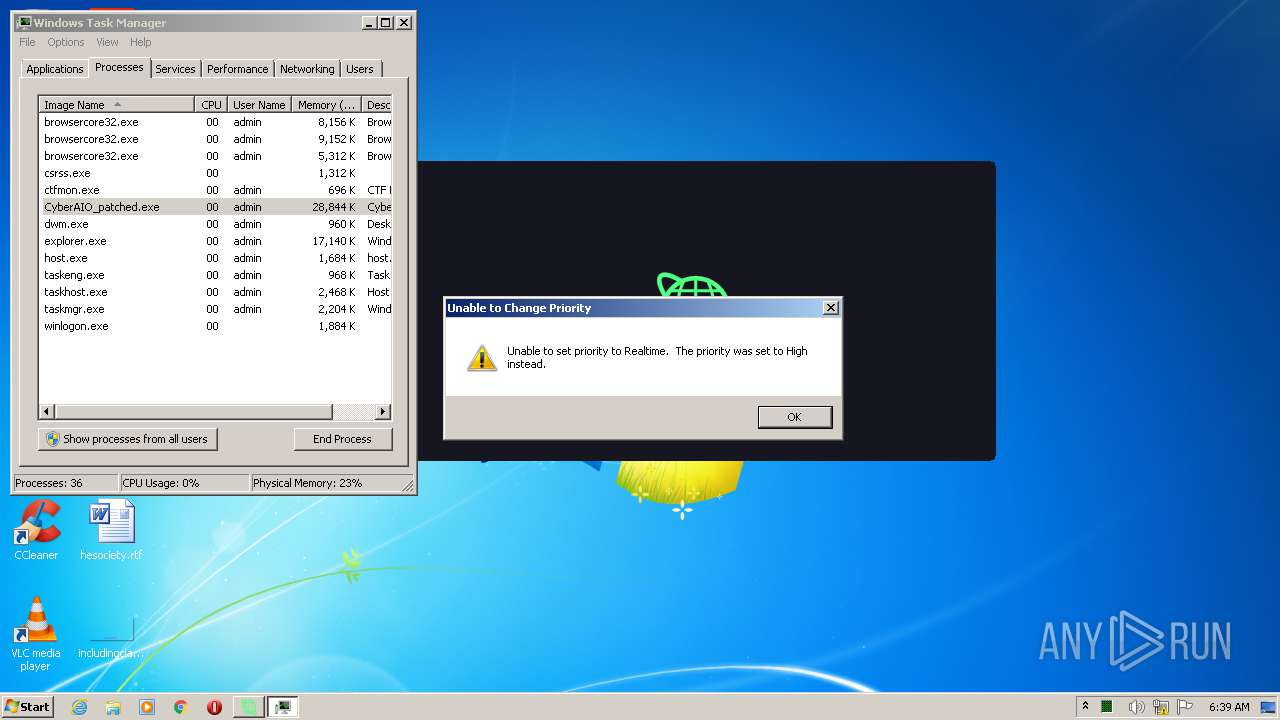Select the dwm.exe process

click(215, 224)
